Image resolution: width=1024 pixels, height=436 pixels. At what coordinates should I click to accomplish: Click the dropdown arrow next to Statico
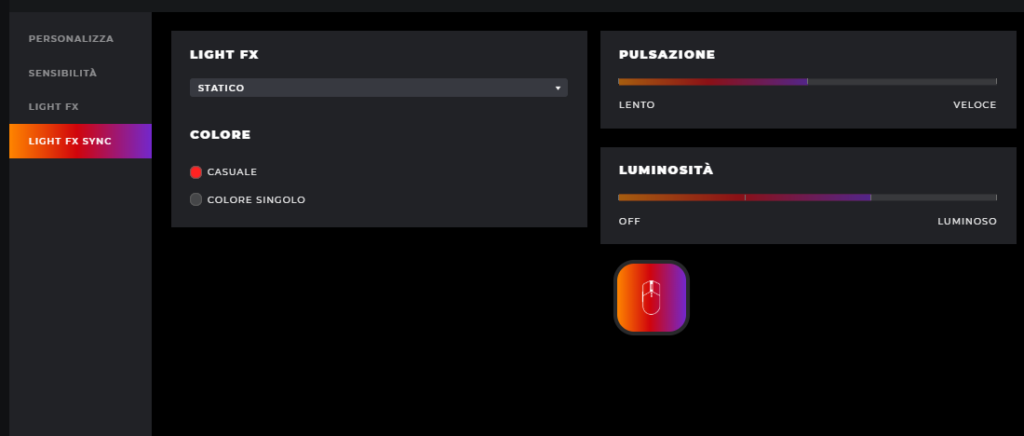point(558,88)
